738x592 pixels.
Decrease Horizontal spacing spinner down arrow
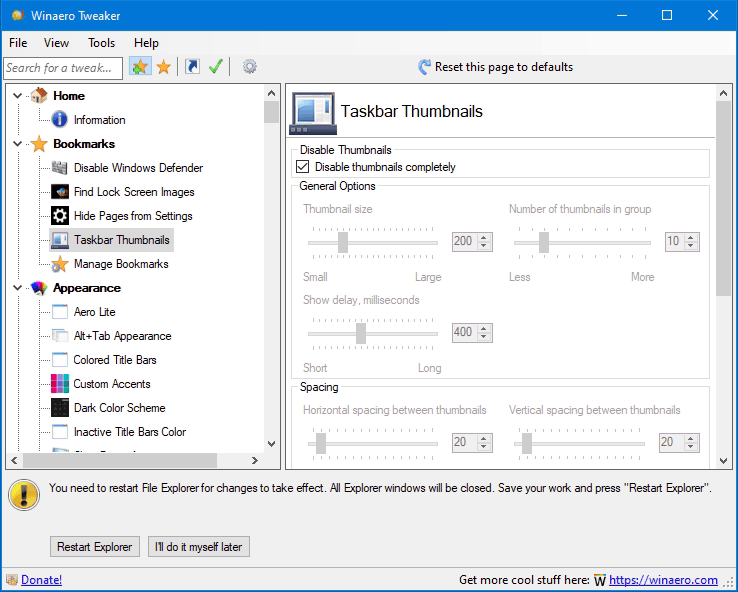click(x=483, y=447)
